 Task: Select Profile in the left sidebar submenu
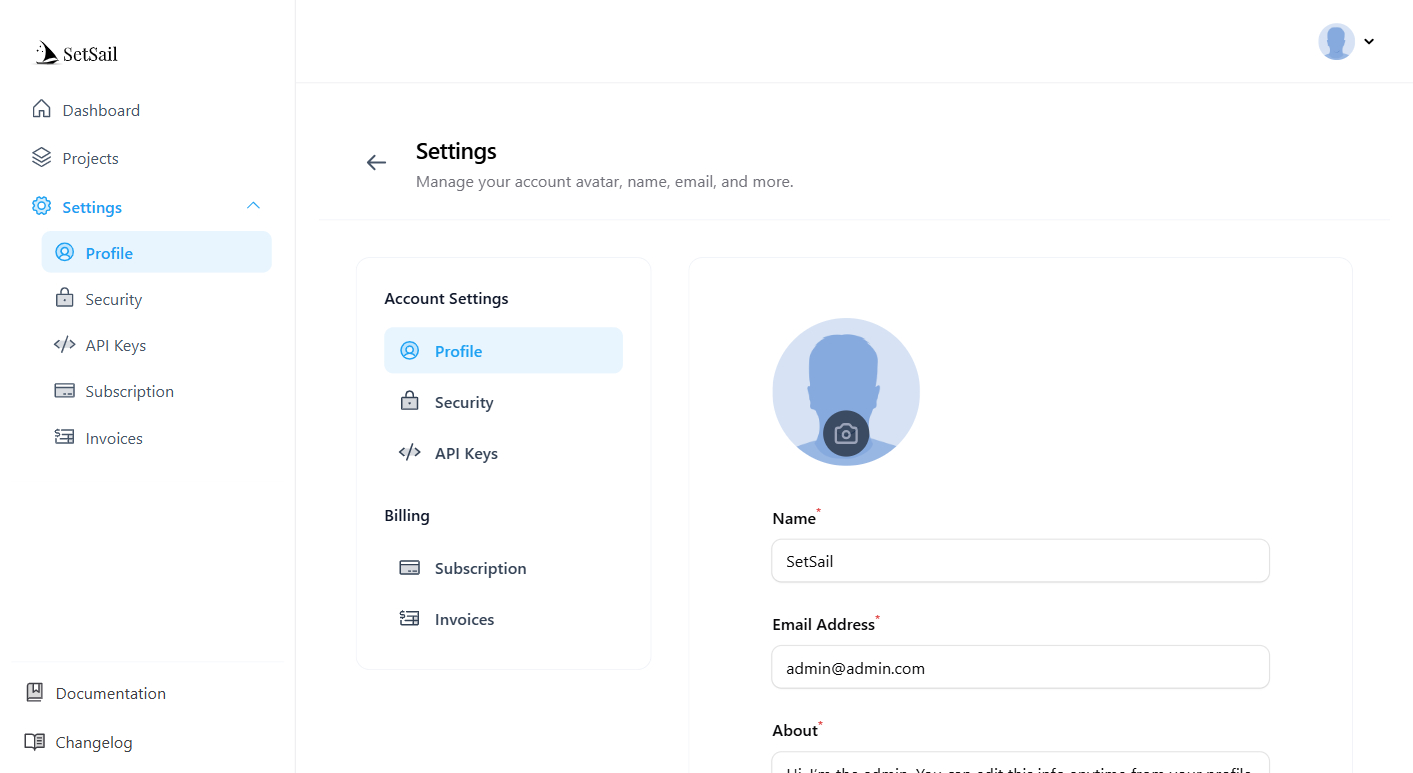point(157,252)
